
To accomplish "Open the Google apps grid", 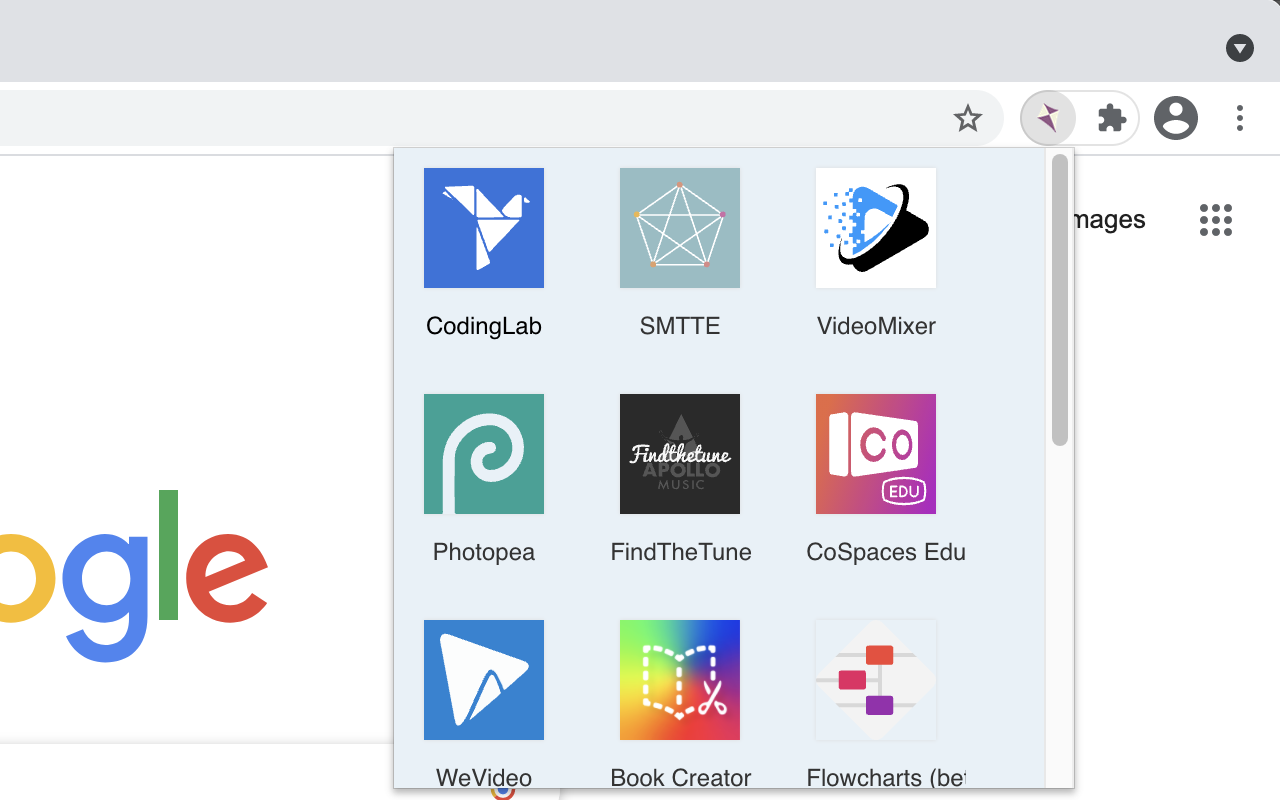I will coord(1216,220).
